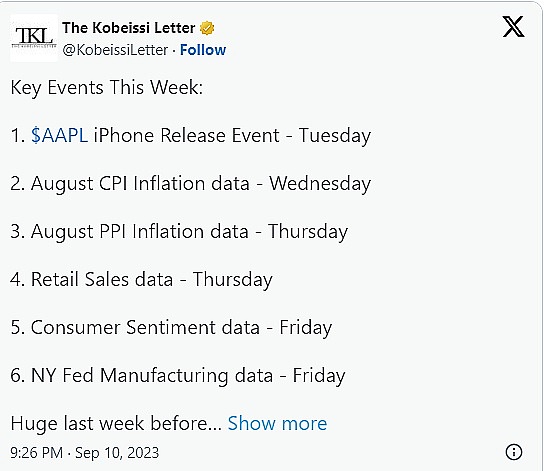545x471 pixels.
Task: Click the Huge last week before text
Action: [x=116, y=423]
